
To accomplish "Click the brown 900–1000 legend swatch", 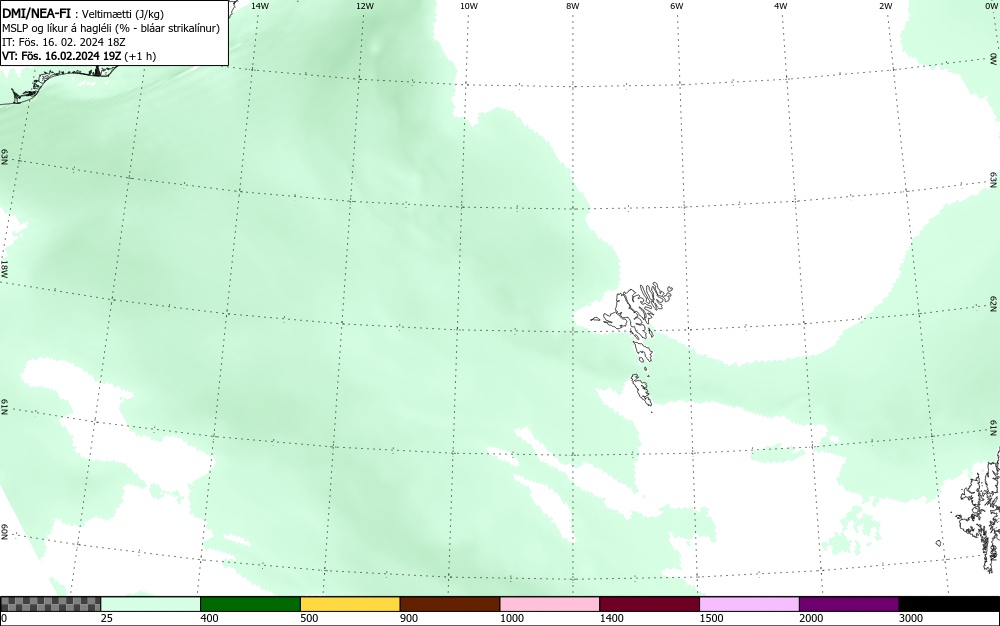I will click(x=450, y=604).
